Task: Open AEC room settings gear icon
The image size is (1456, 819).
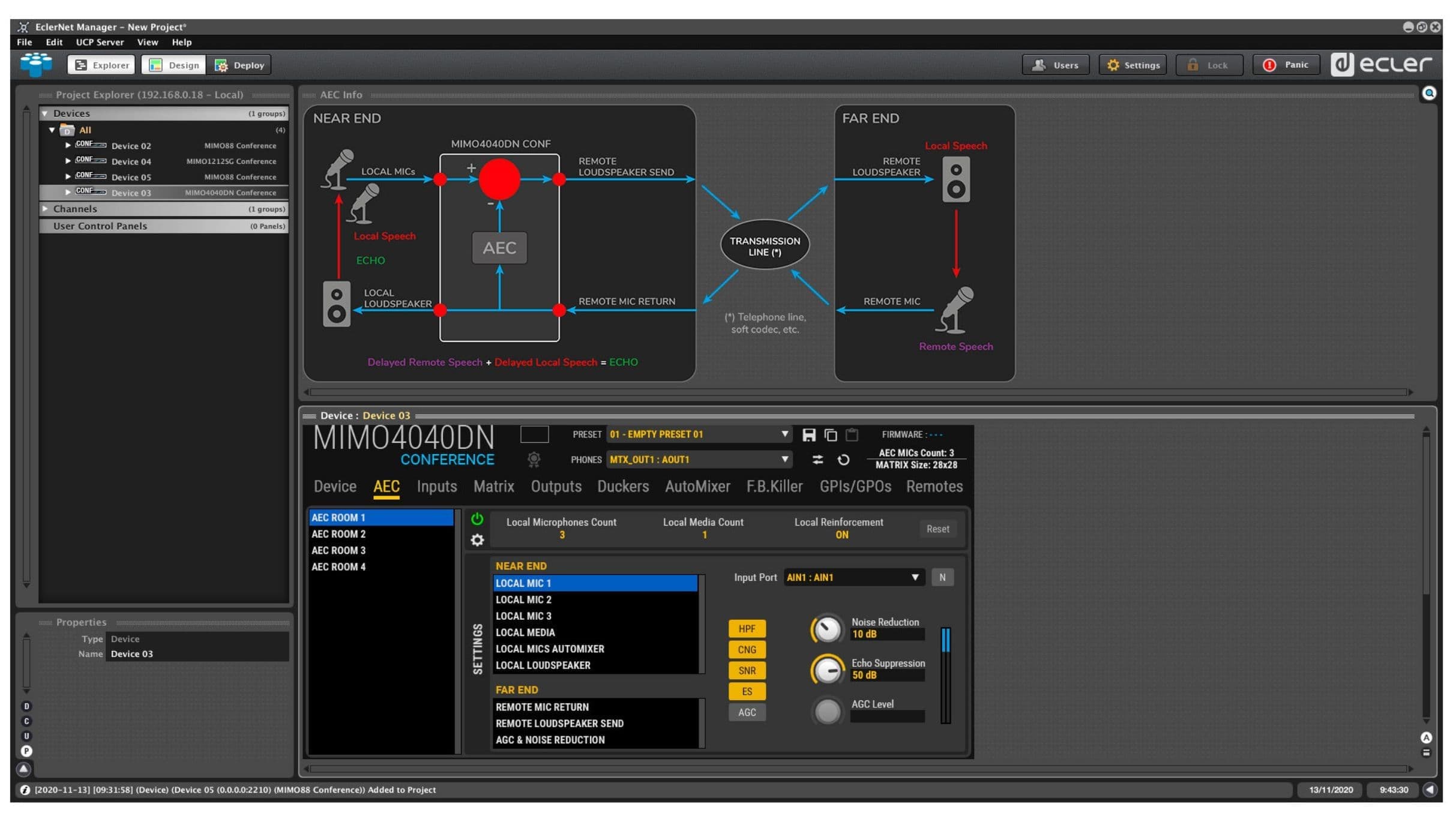Action: pyautogui.click(x=477, y=540)
